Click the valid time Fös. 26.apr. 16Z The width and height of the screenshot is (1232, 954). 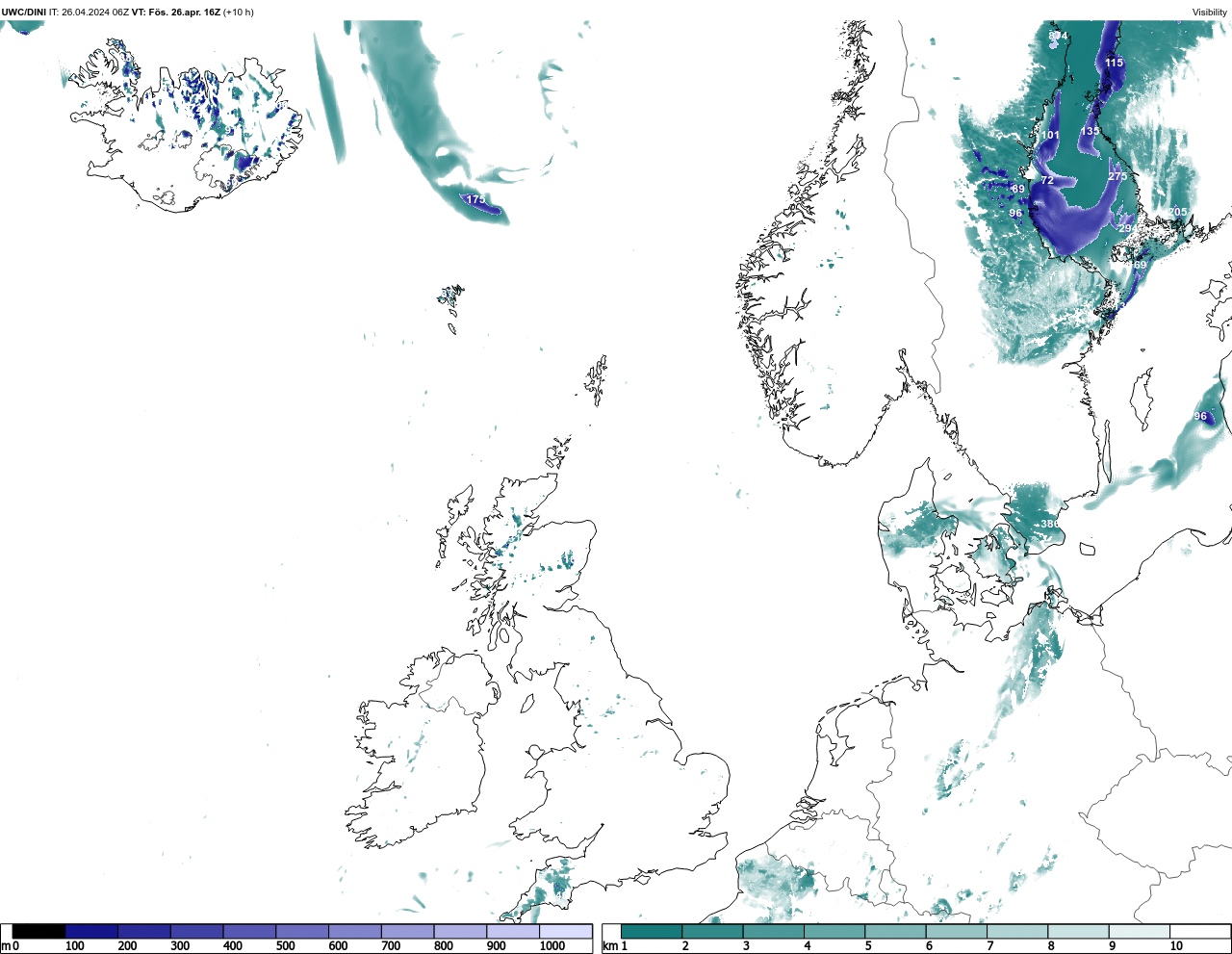(x=183, y=13)
